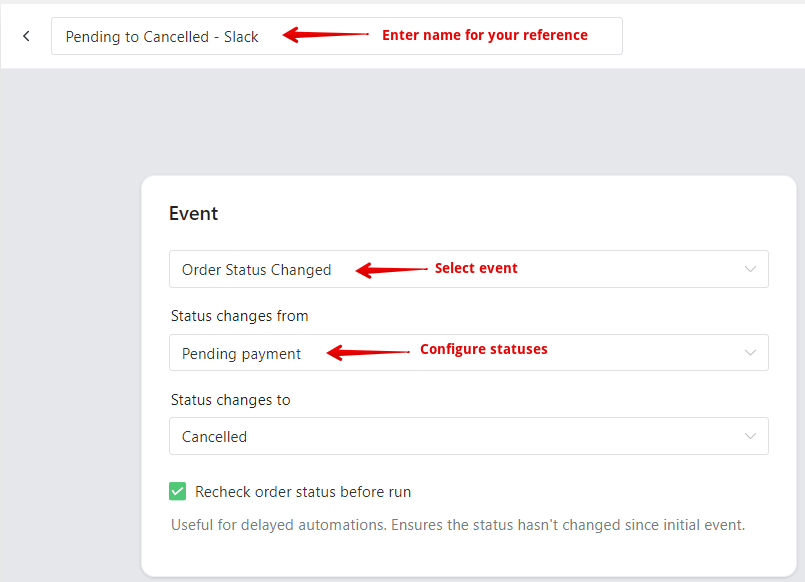Image resolution: width=805 pixels, height=582 pixels.
Task: Click the chevron on Pending payment field
Action: click(750, 353)
